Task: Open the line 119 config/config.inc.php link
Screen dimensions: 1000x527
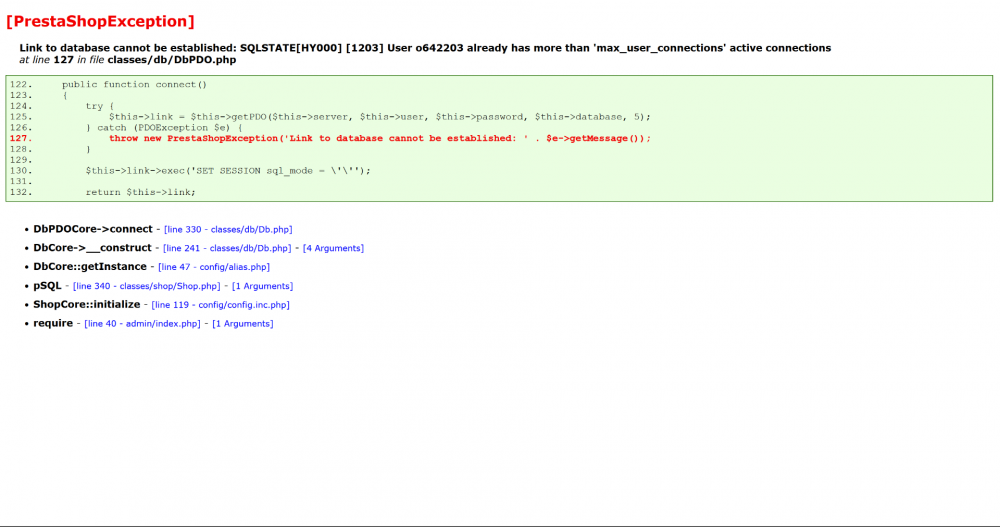Action: [220, 305]
